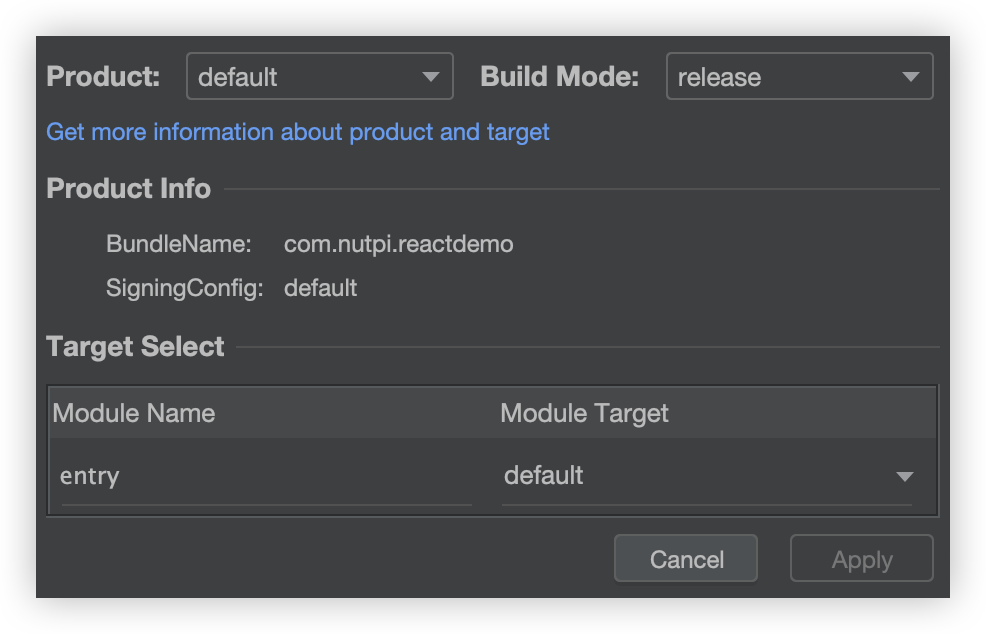
Task: Click the Module Target row's arrow icon
Action: pos(905,477)
